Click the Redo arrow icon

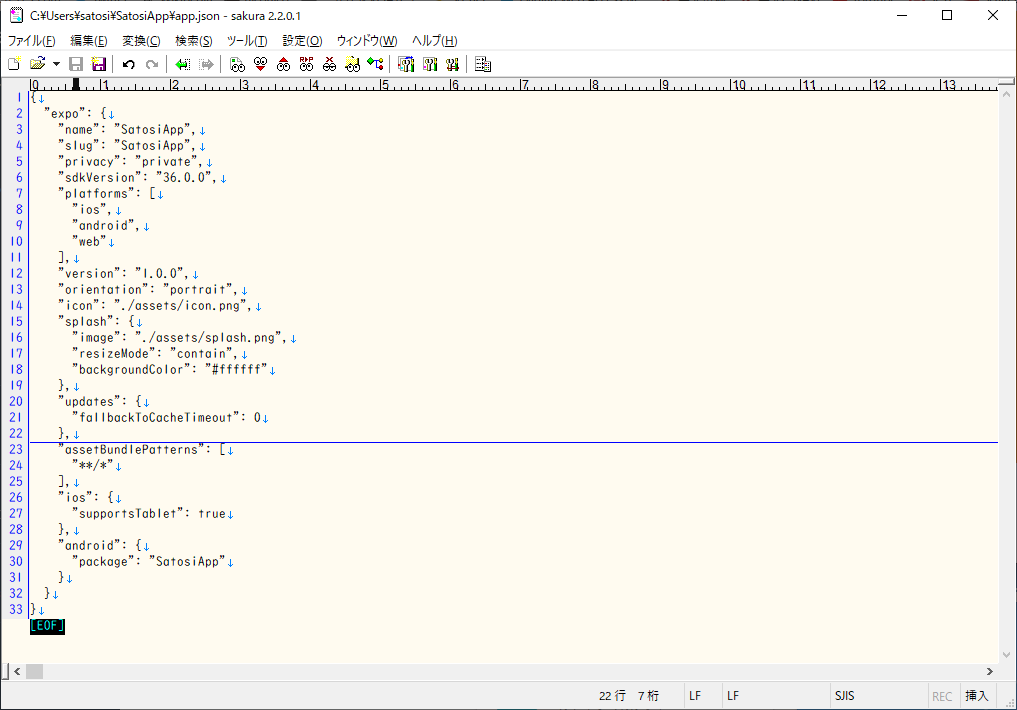coord(152,64)
